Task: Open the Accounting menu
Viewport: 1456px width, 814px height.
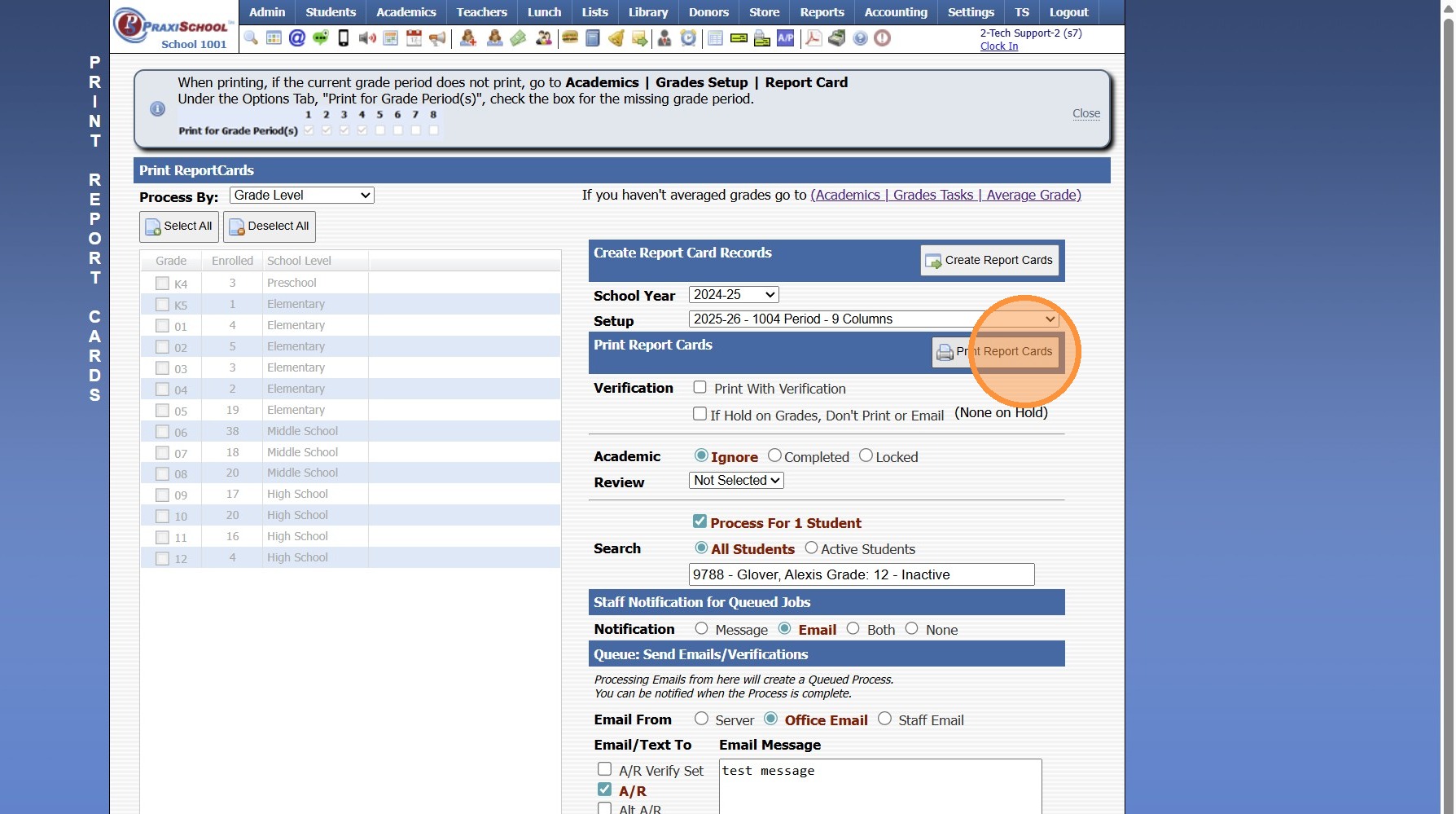Action: point(896,12)
